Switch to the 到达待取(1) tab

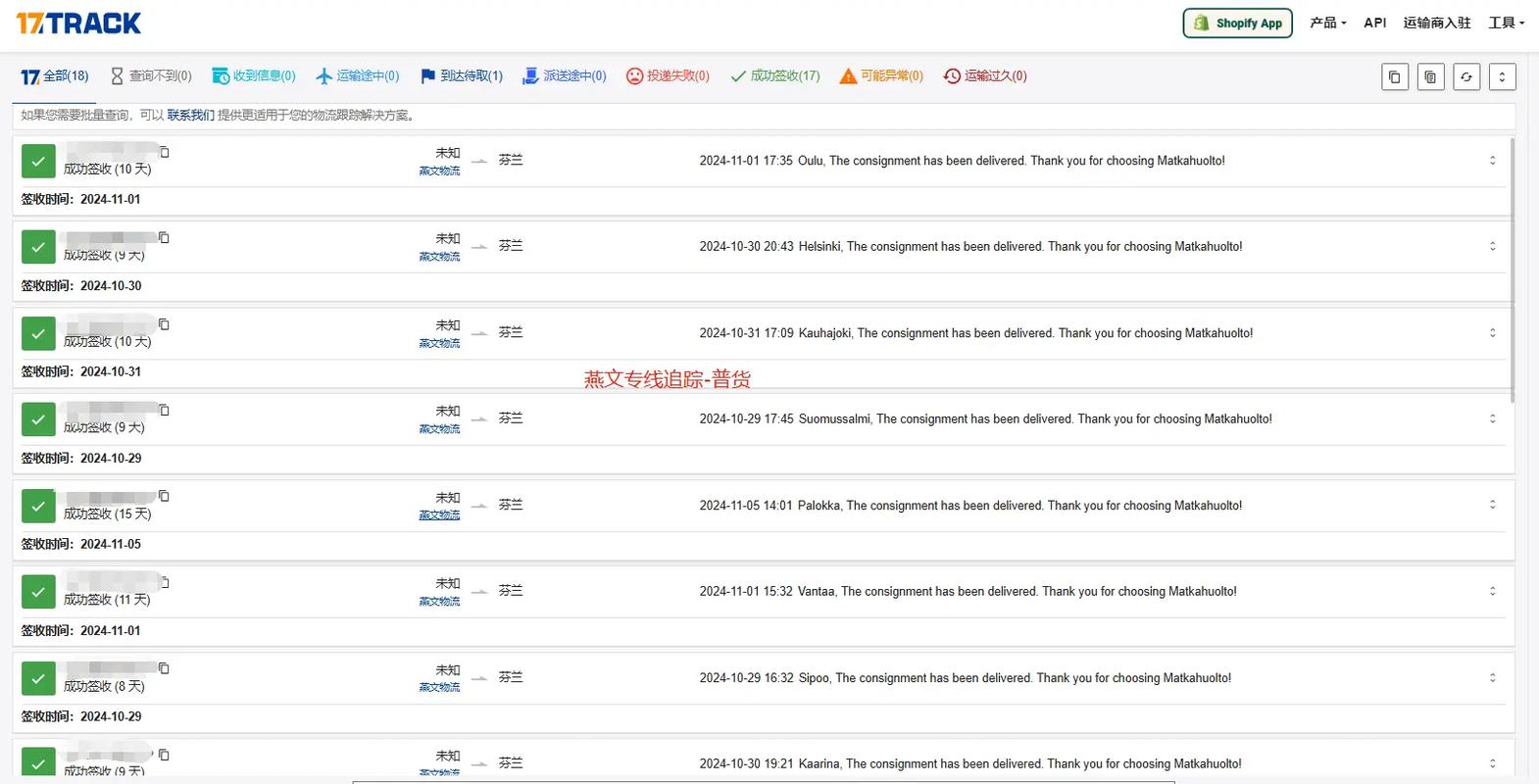pyautogui.click(x=462, y=75)
